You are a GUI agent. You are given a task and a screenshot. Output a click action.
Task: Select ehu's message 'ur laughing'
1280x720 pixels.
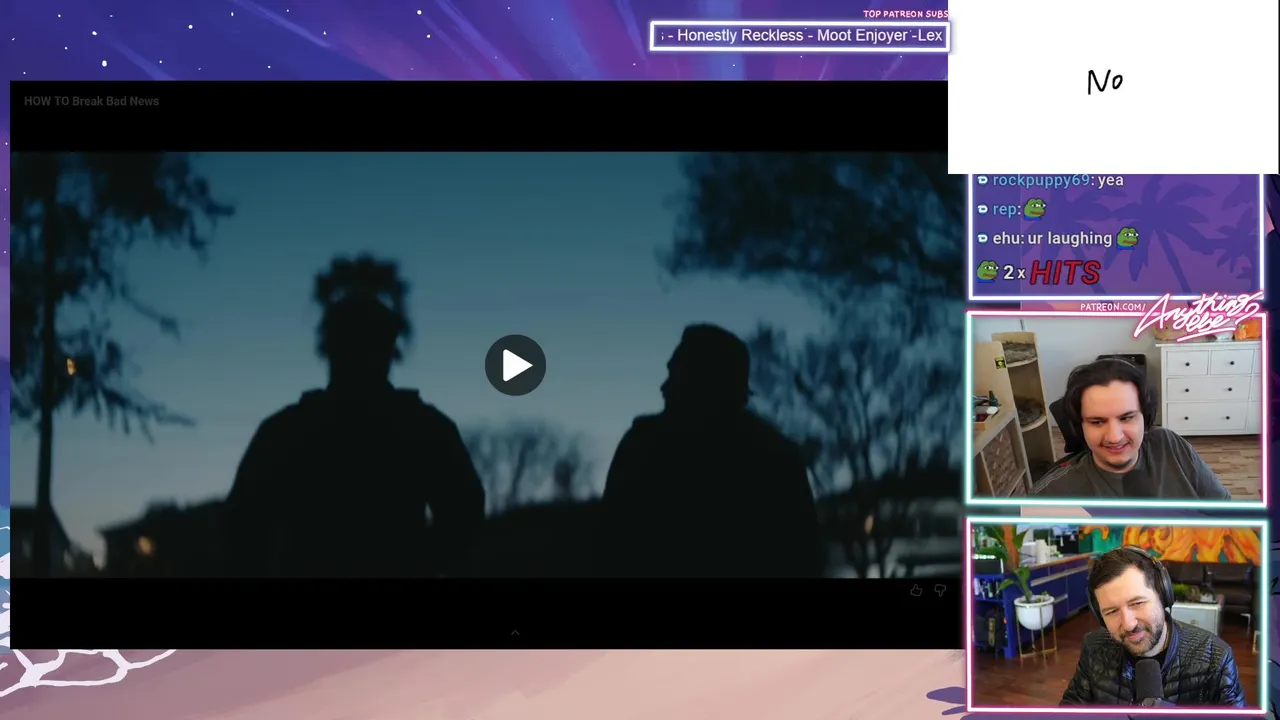(1058, 238)
